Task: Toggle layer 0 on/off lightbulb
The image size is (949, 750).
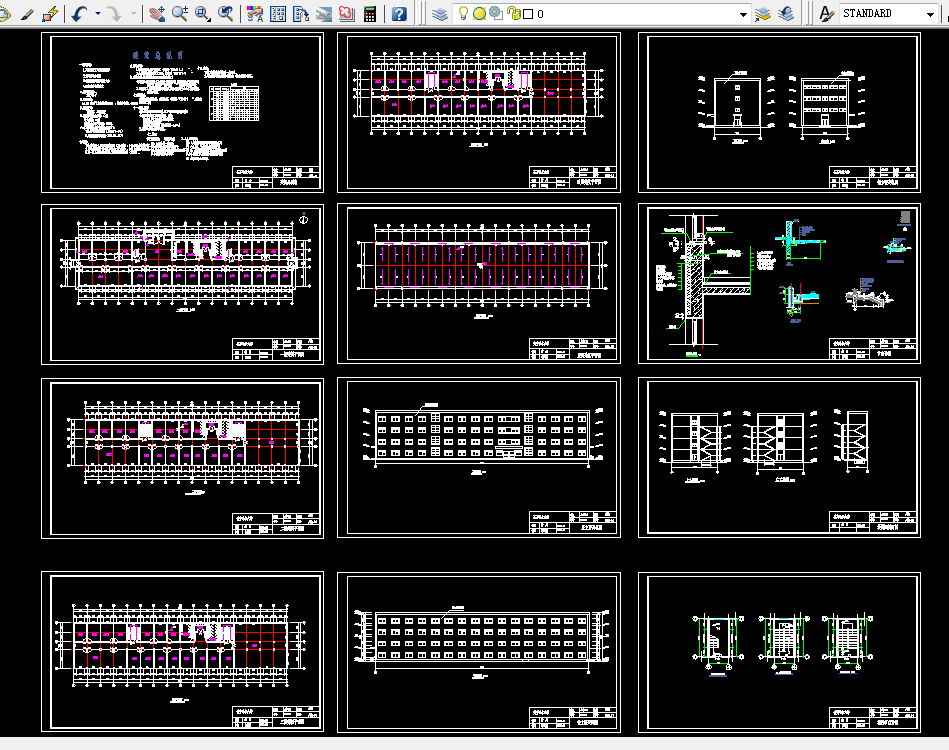Action: click(463, 13)
